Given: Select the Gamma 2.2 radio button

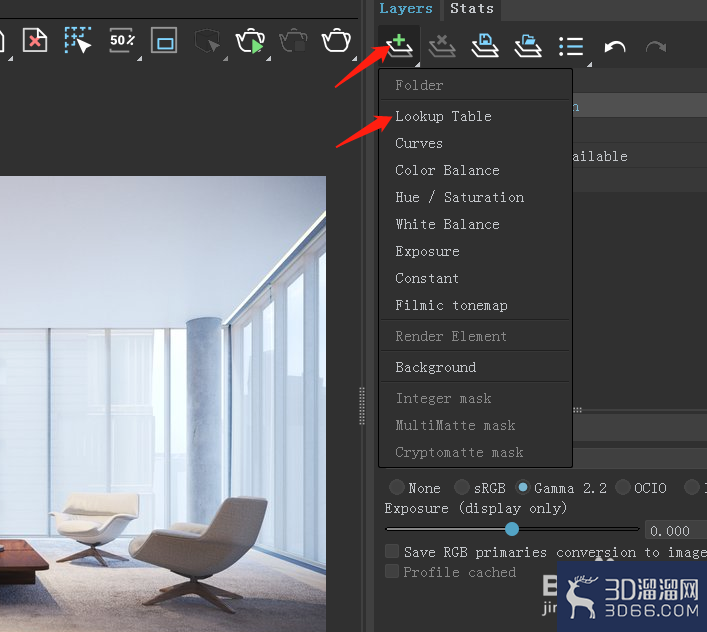Looking at the screenshot, I should (523, 487).
